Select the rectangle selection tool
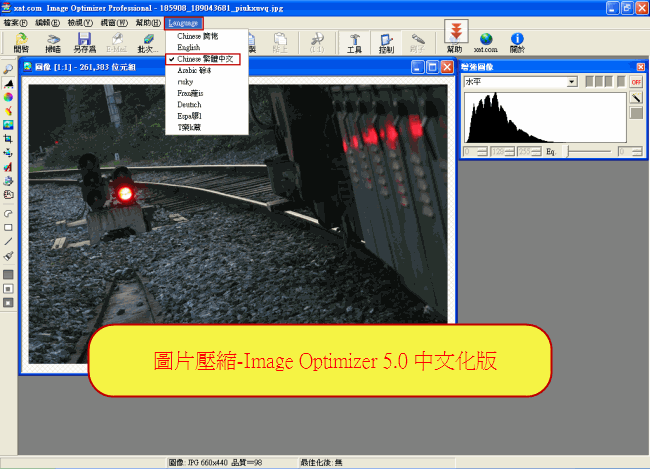The width and height of the screenshot is (650, 469). [8, 227]
